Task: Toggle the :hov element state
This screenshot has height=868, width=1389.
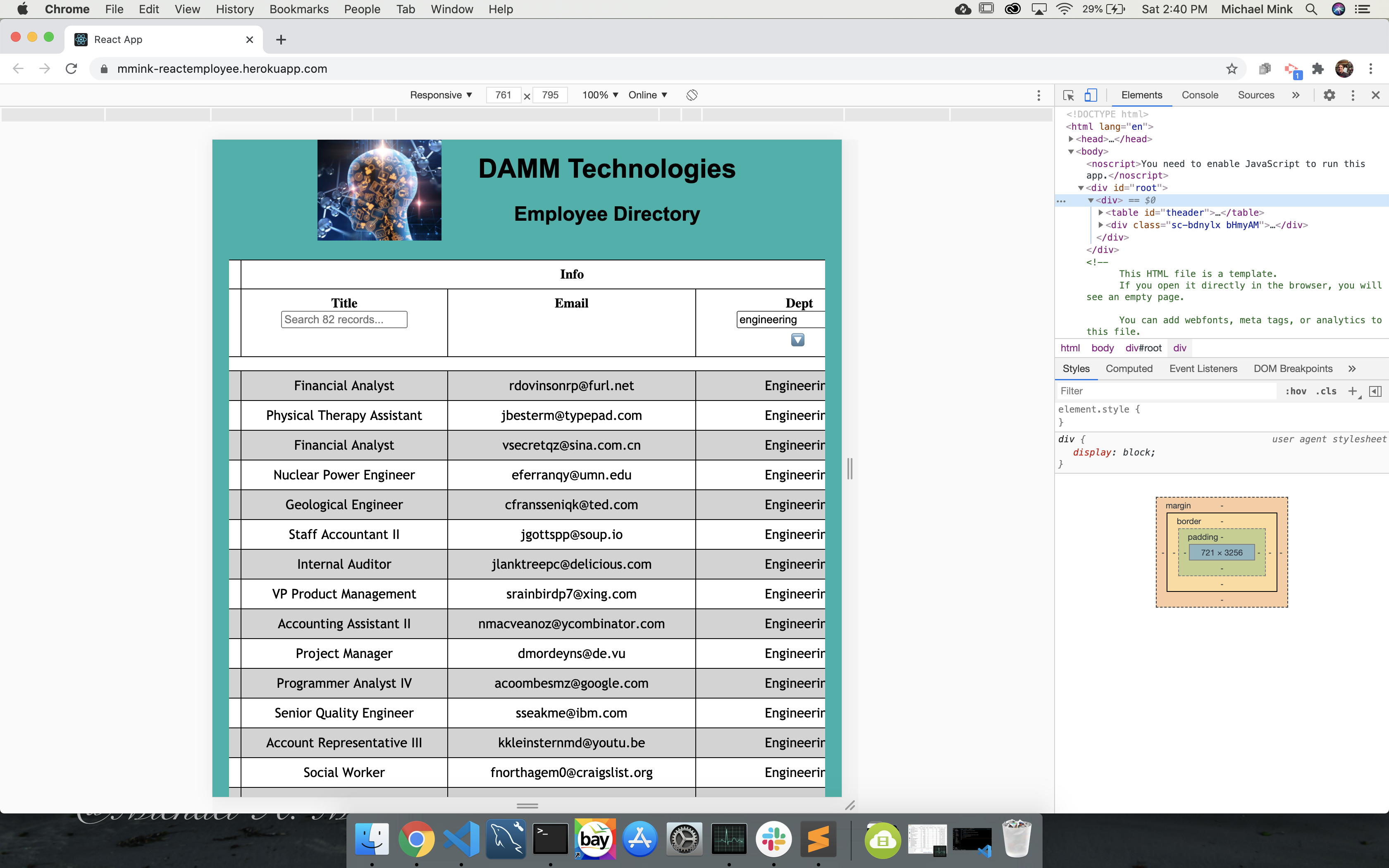Action: (1296, 391)
